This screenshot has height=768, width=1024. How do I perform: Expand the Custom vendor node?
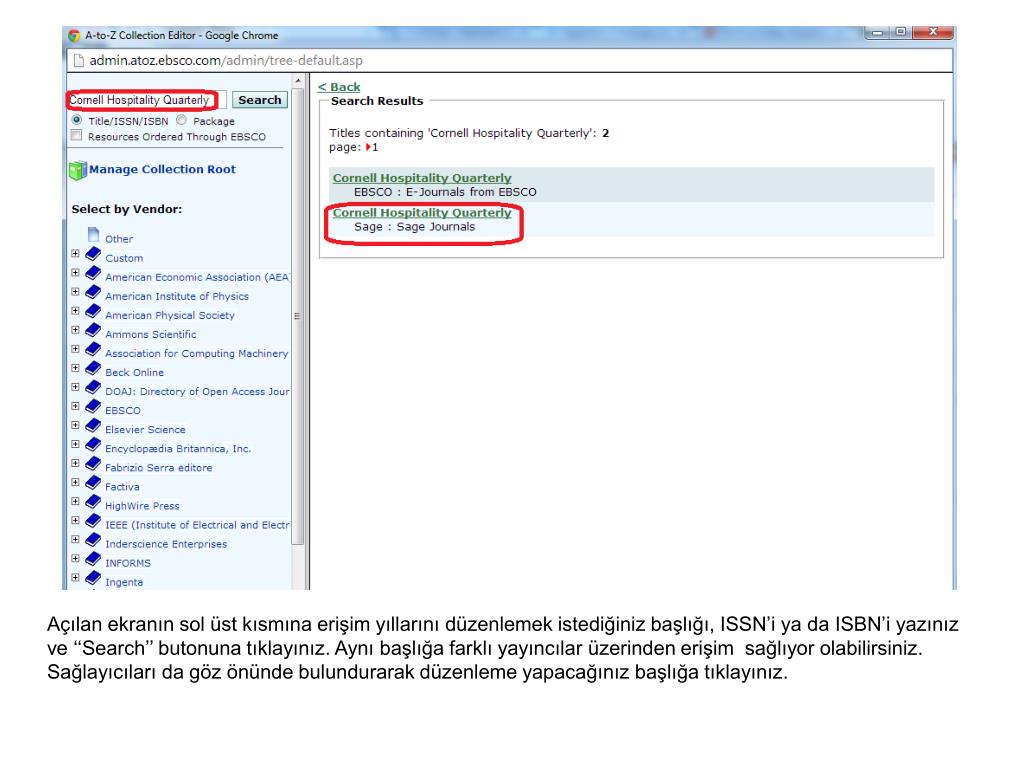coord(76,253)
